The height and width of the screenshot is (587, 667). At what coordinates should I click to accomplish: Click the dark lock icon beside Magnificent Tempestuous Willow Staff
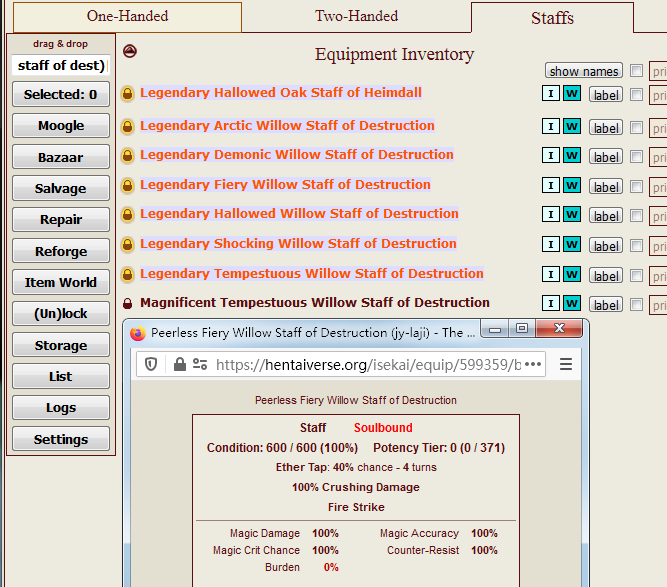point(127,303)
